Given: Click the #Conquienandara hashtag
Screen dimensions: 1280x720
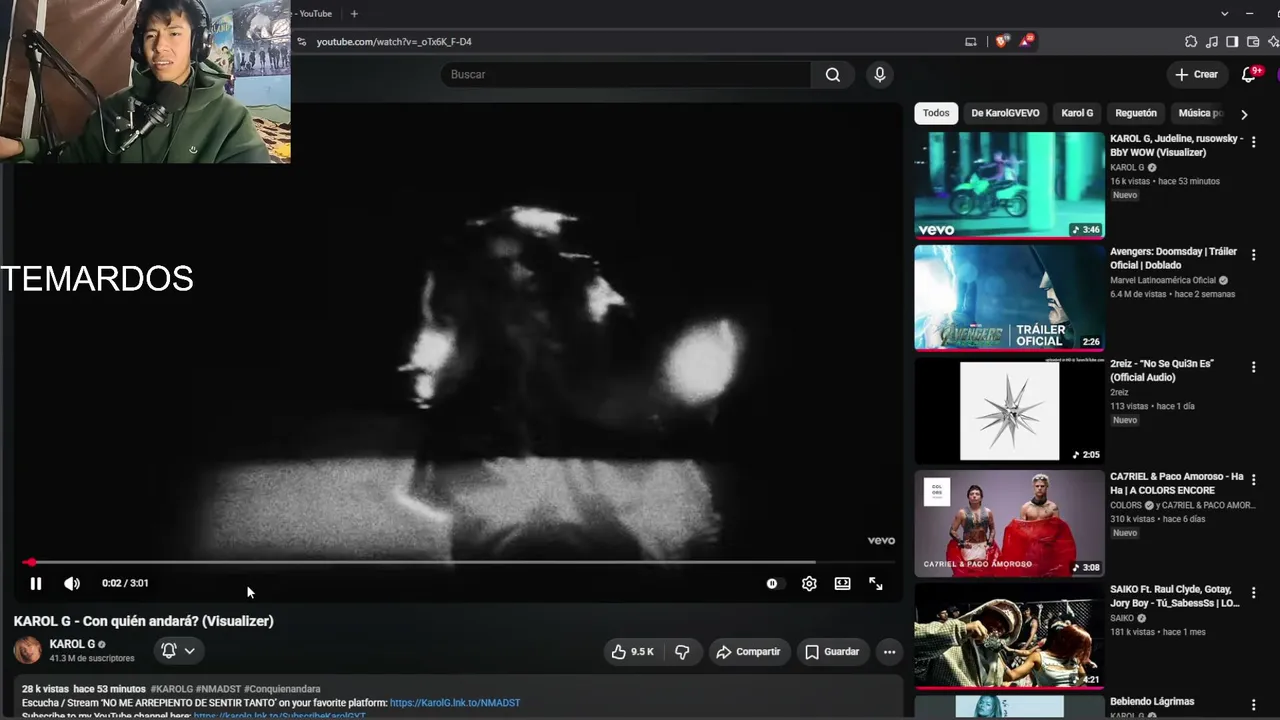Looking at the screenshot, I should pos(282,689).
